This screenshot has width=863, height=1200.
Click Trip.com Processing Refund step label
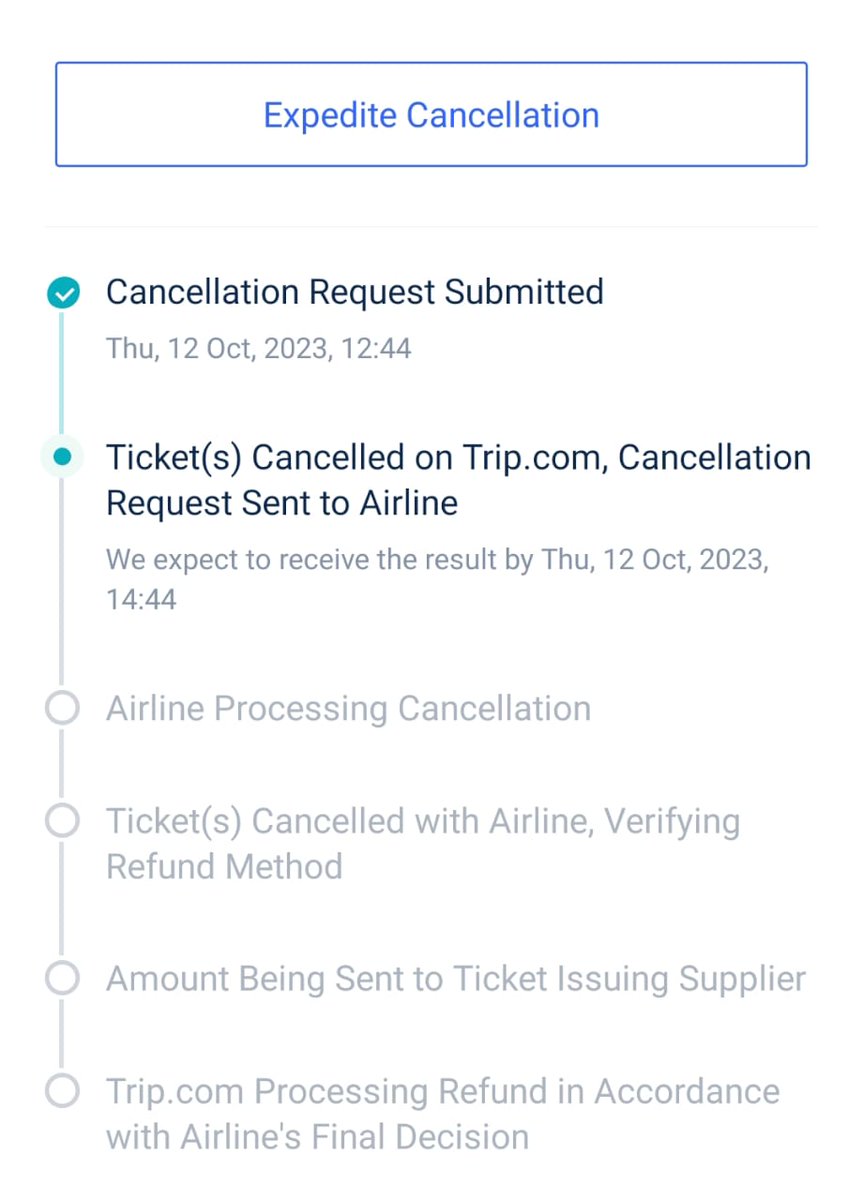coord(443,1113)
